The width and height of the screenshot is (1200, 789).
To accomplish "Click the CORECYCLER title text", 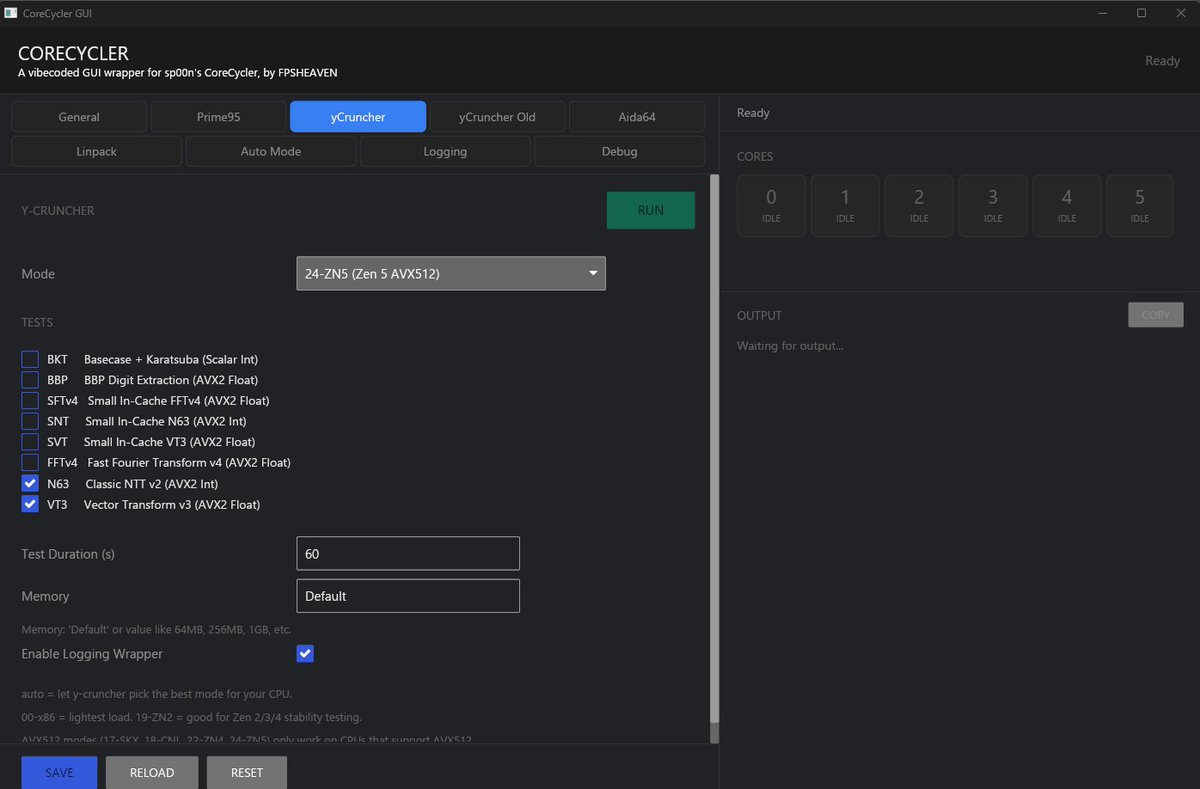I will (73, 53).
